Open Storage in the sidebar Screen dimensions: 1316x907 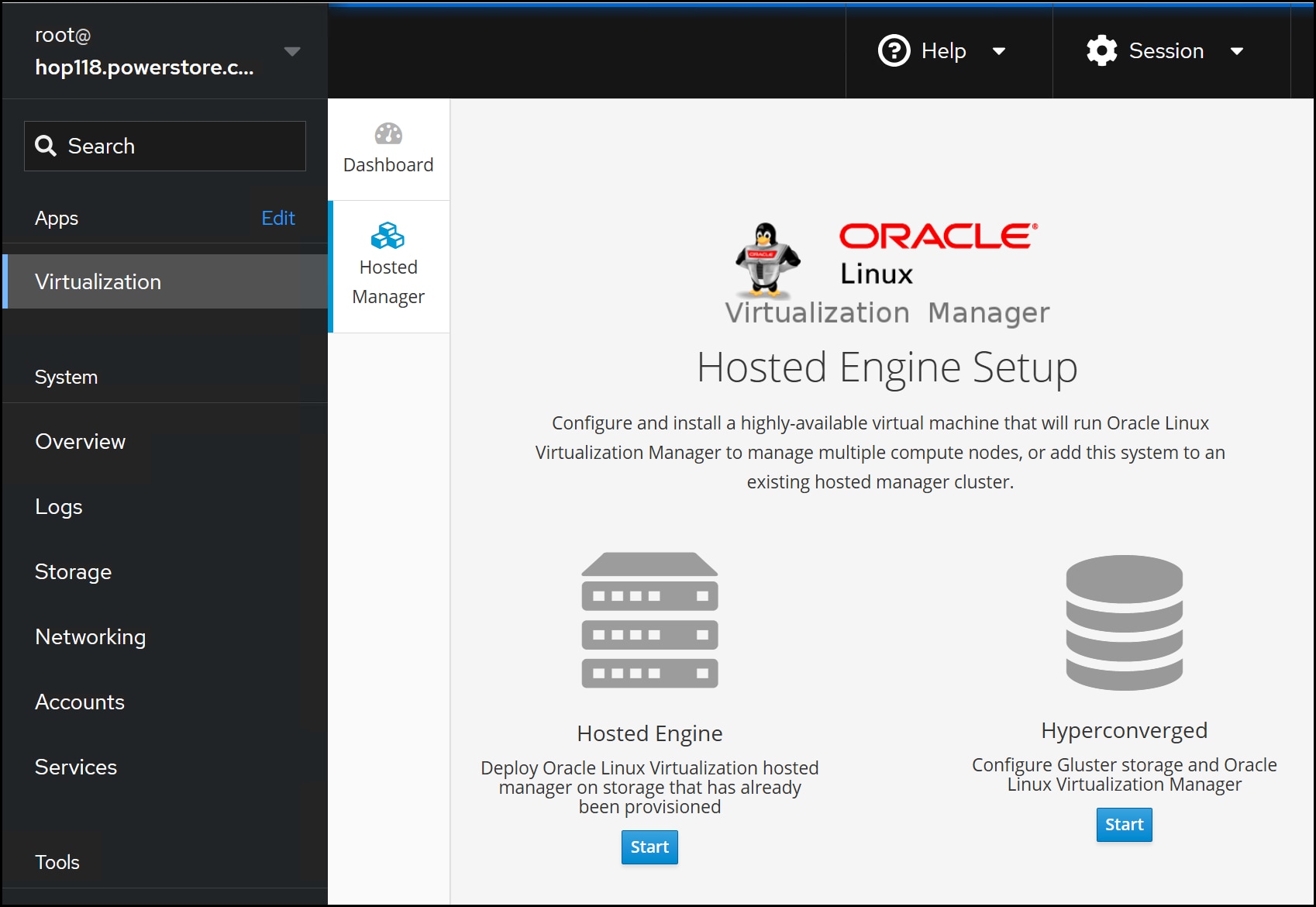[73, 571]
